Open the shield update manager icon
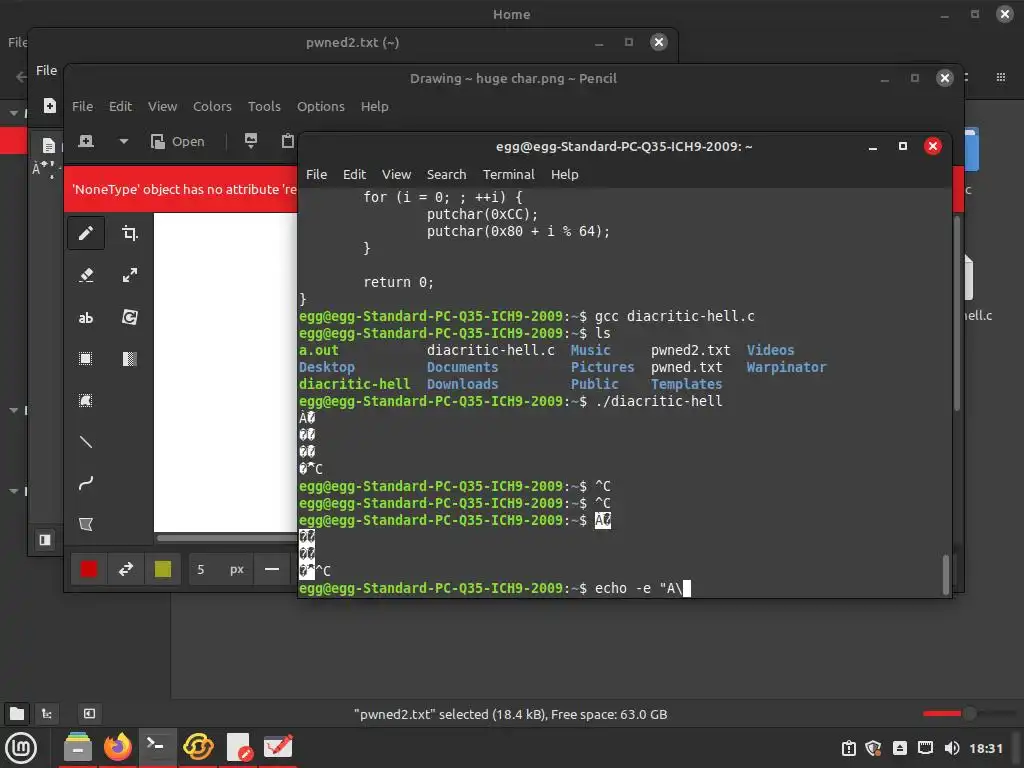1024x768 pixels. (x=873, y=748)
